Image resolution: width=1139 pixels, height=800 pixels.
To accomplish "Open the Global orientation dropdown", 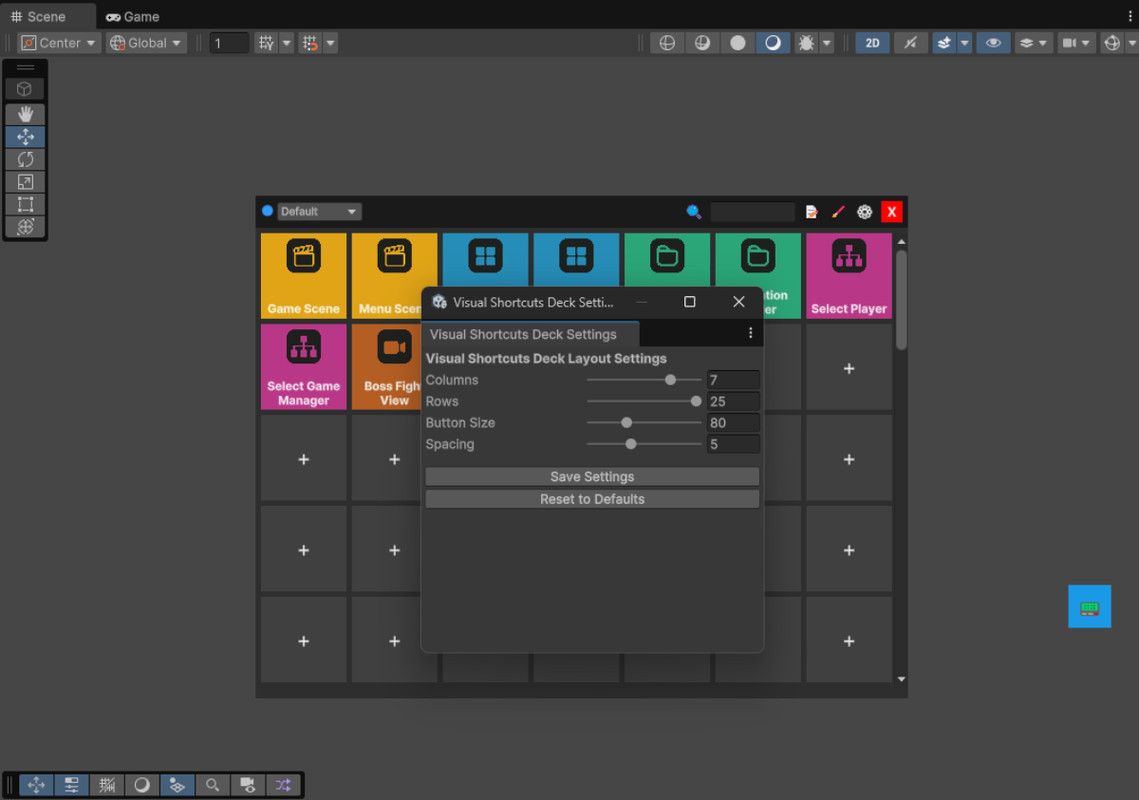I will pyautogui.click(x=146, y=42).
